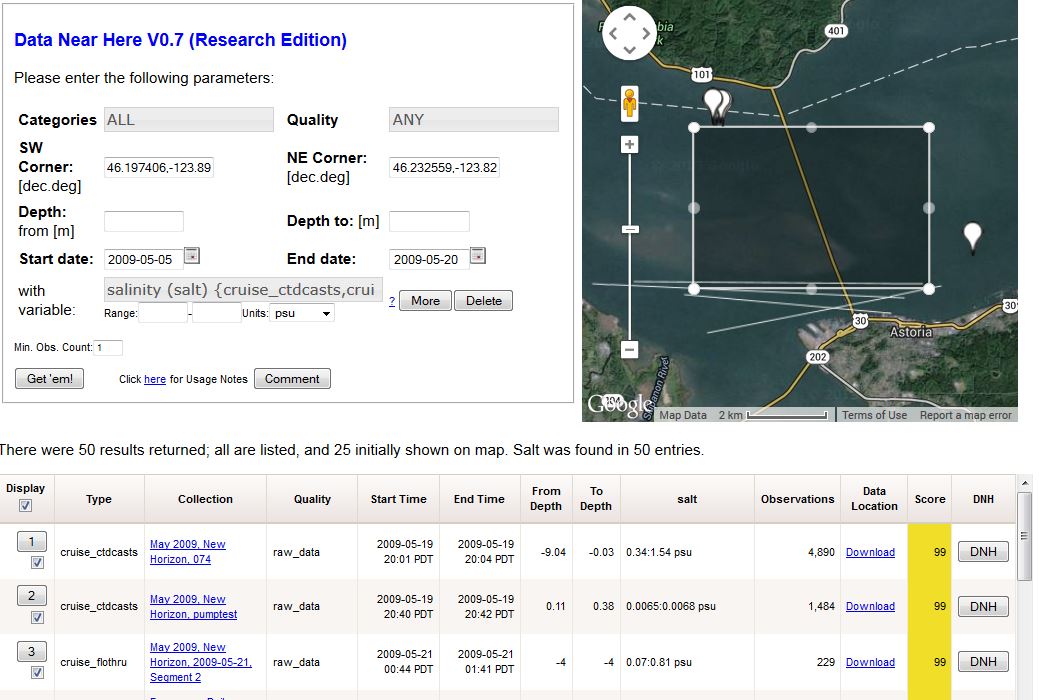
Task: Click DNH button for row 3
Action: [x=983, y=661]
